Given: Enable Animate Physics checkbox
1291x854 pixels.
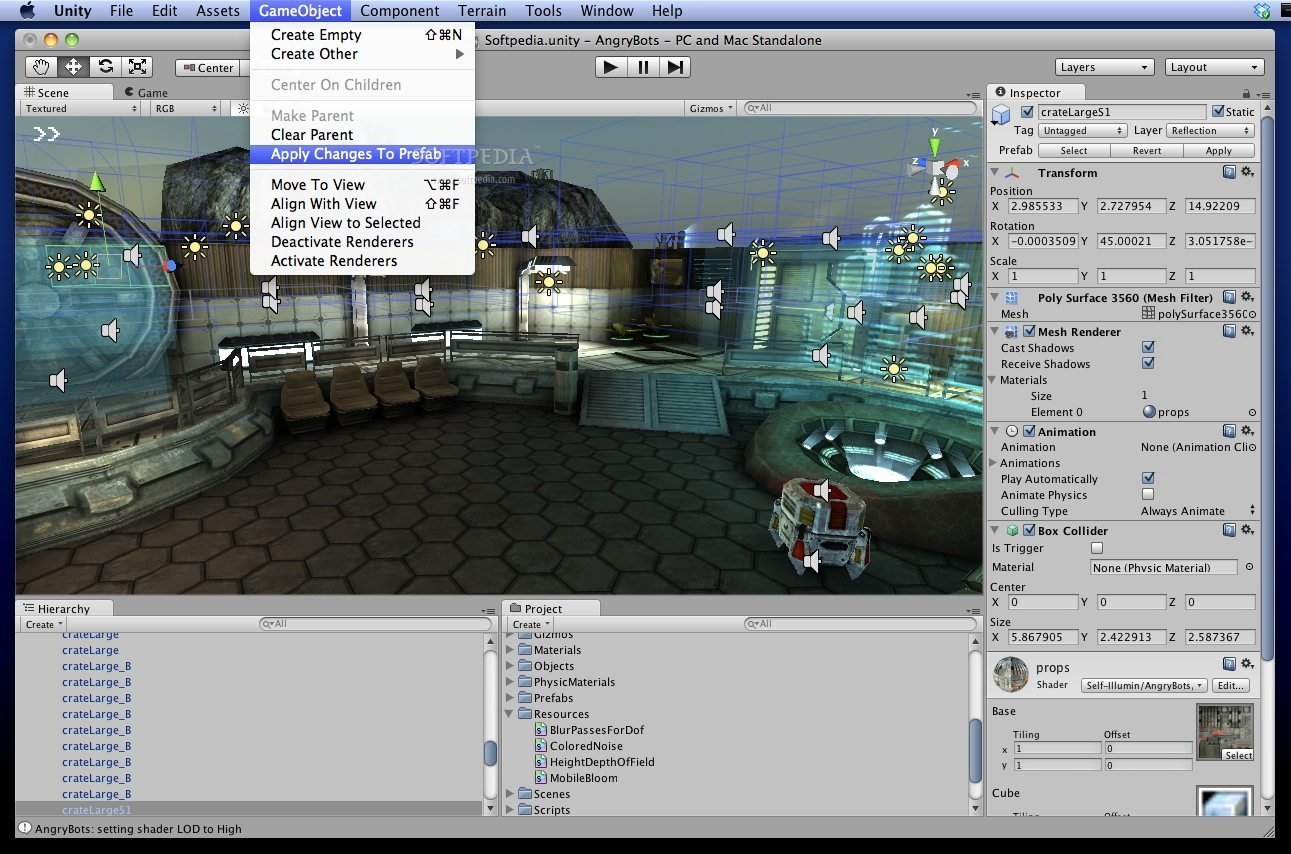Looking at the screenshot, I should (1148, 494).
